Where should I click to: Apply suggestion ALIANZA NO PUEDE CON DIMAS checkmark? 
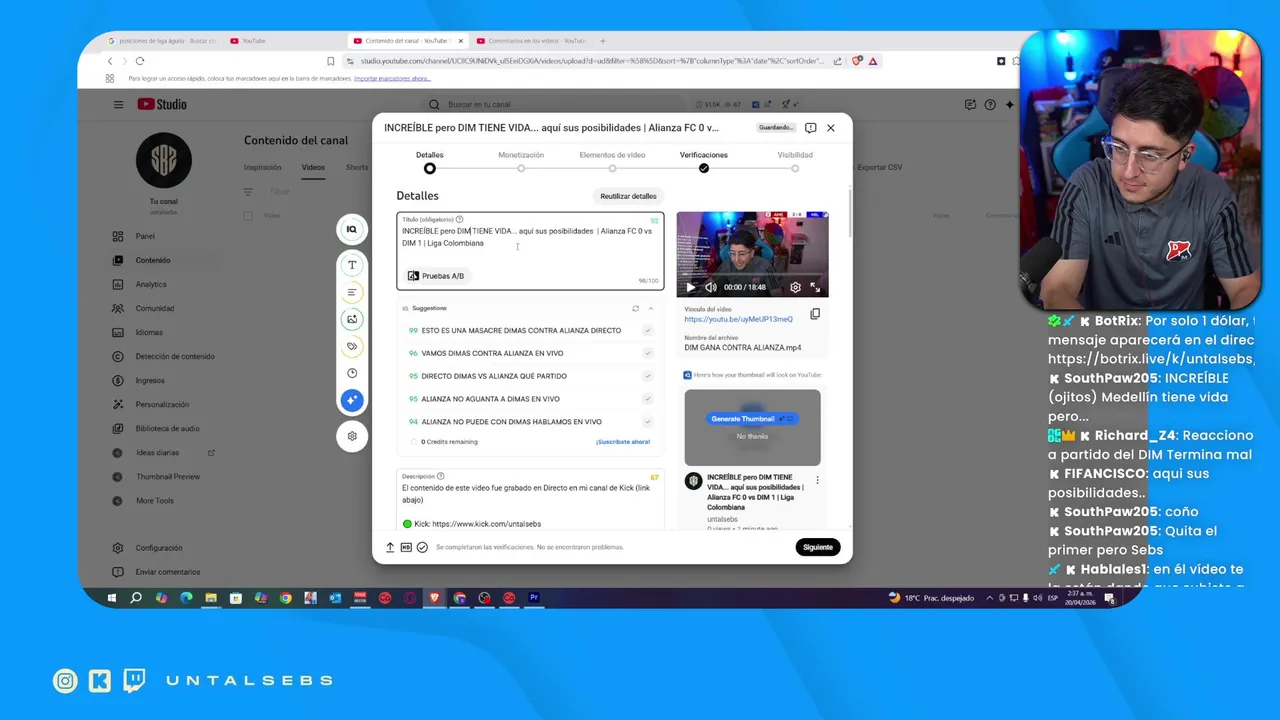(648, 422)
